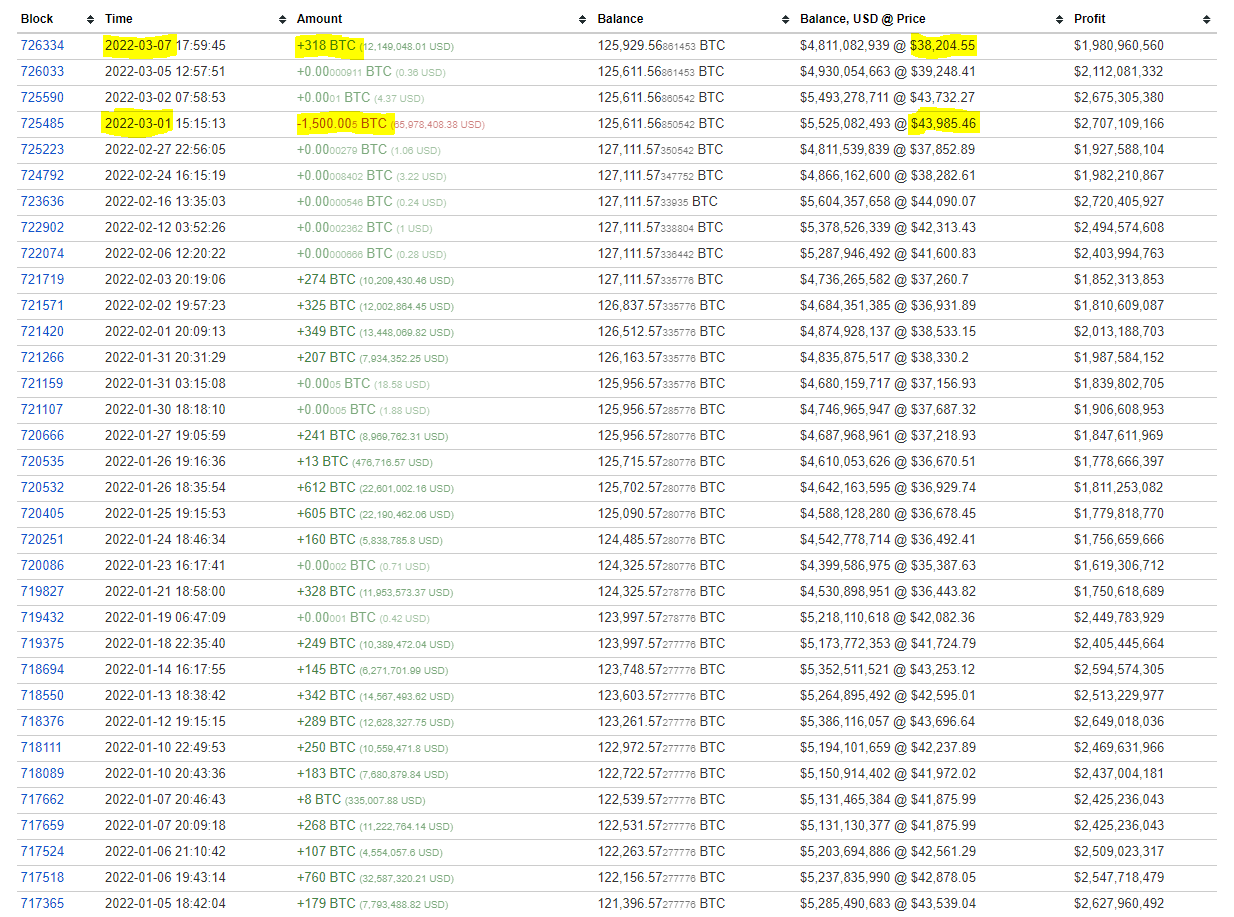Select highlighted price $43,985.46

[x=943, y=124]
